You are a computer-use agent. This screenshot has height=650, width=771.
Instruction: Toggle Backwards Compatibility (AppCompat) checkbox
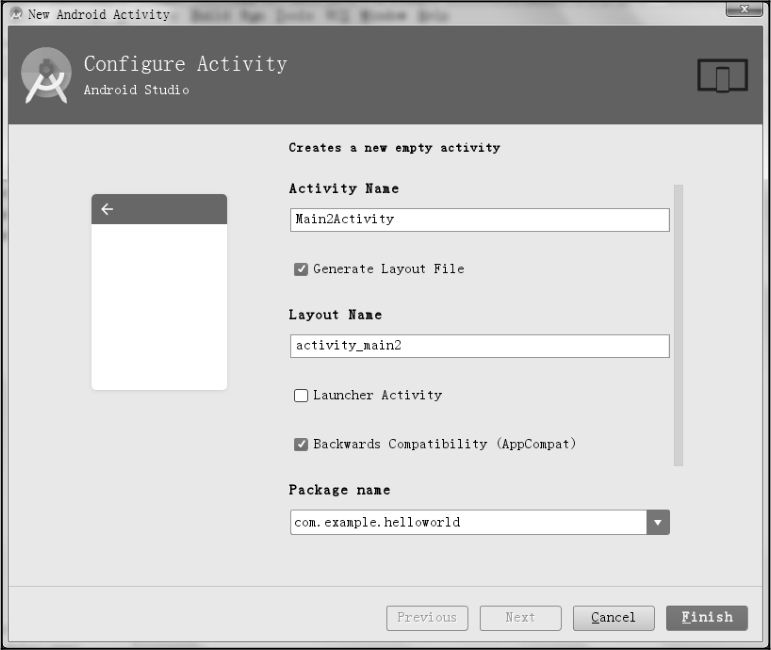pos(301,444)
